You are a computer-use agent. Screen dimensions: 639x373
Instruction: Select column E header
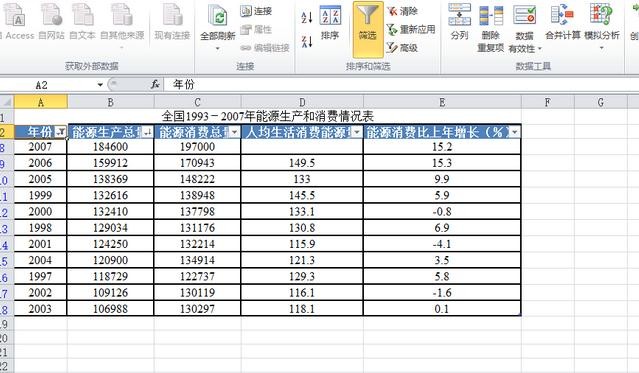pyautogui.click(x=442, y=102)
